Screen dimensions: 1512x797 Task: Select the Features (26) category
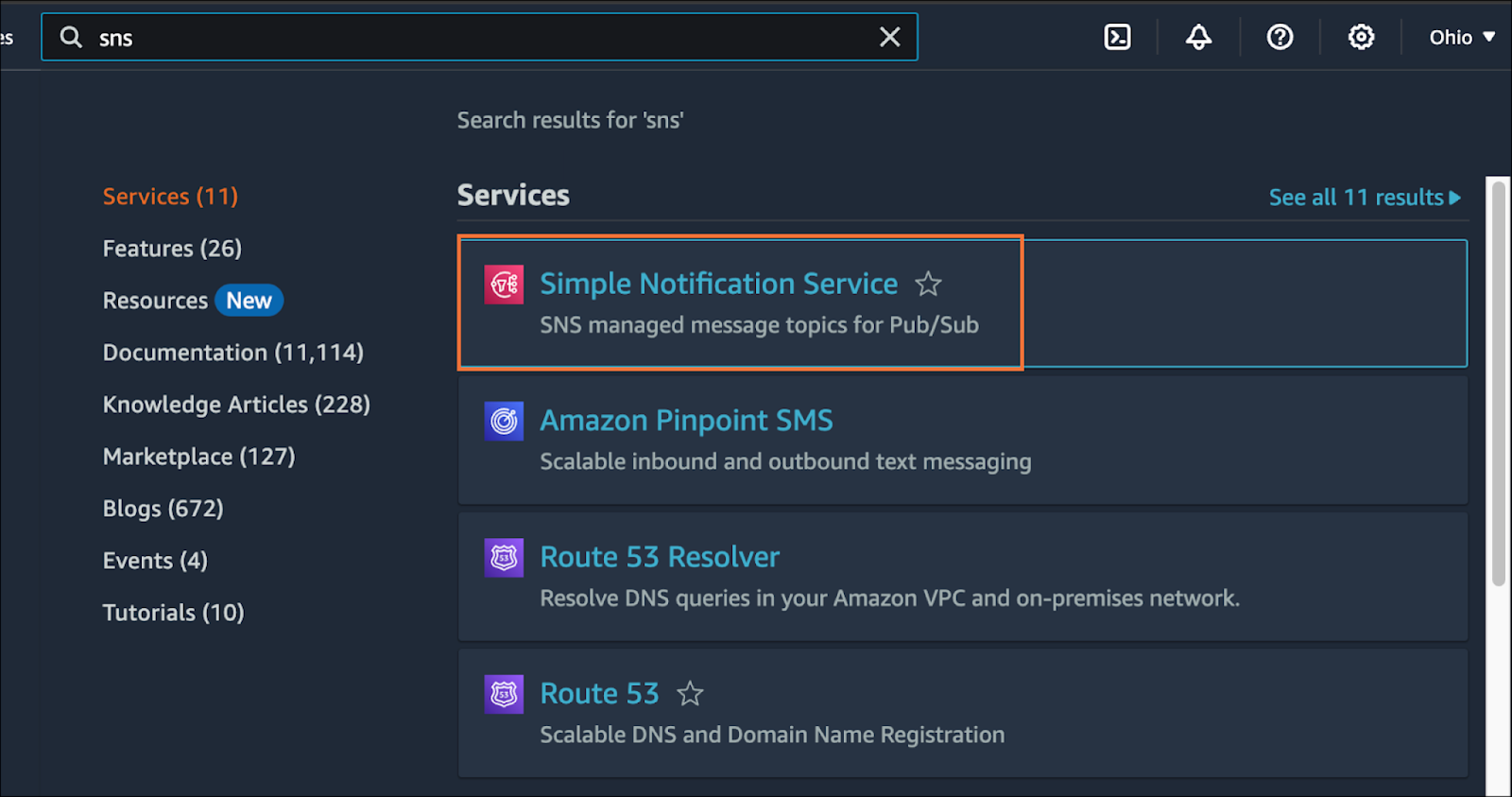[172, 249]
